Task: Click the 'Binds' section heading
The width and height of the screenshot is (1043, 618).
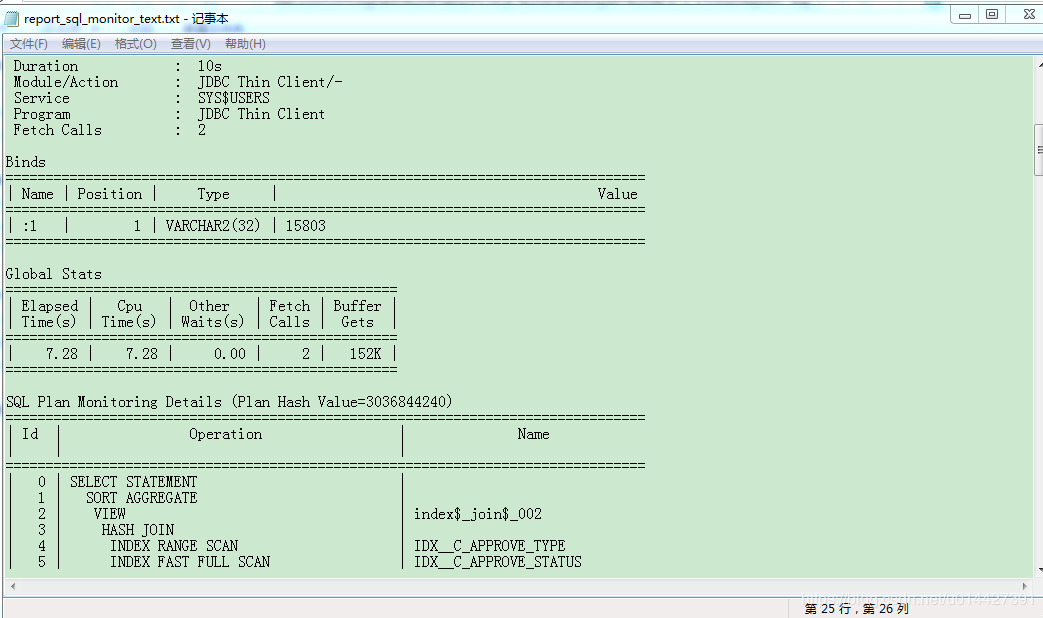Action: point(26,162)
